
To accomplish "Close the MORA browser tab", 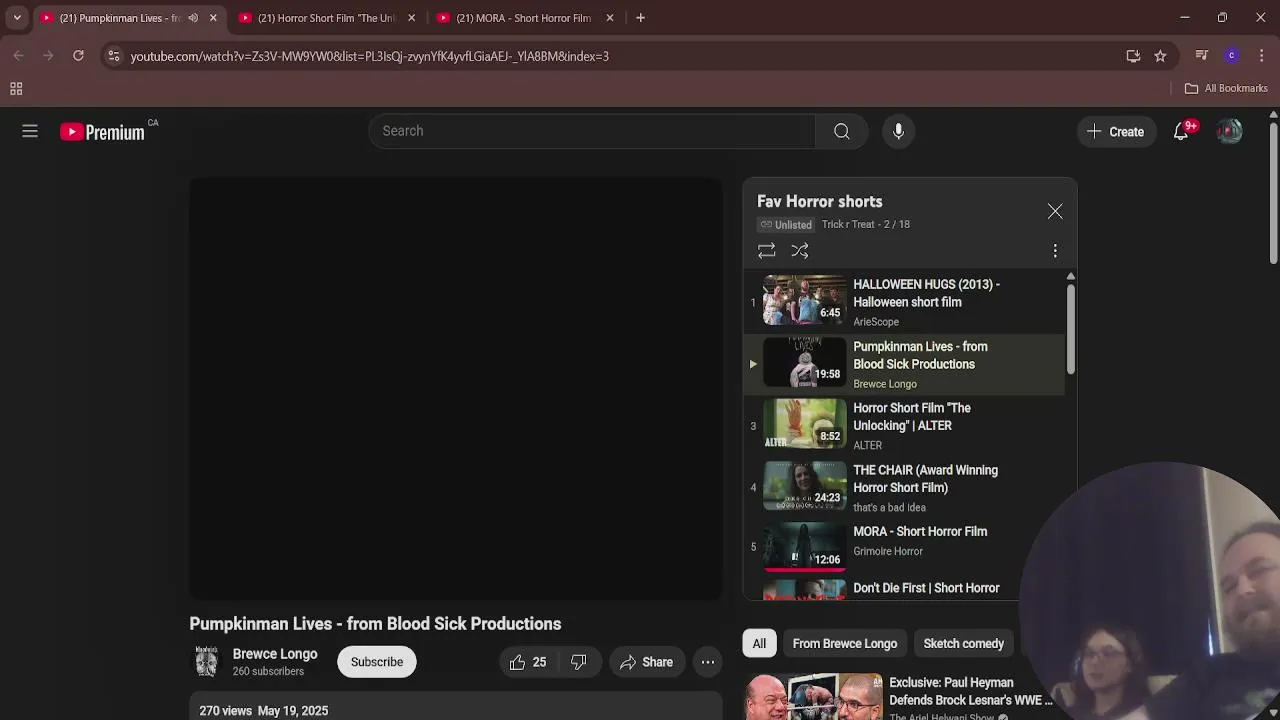I will [x=610, y=18].
